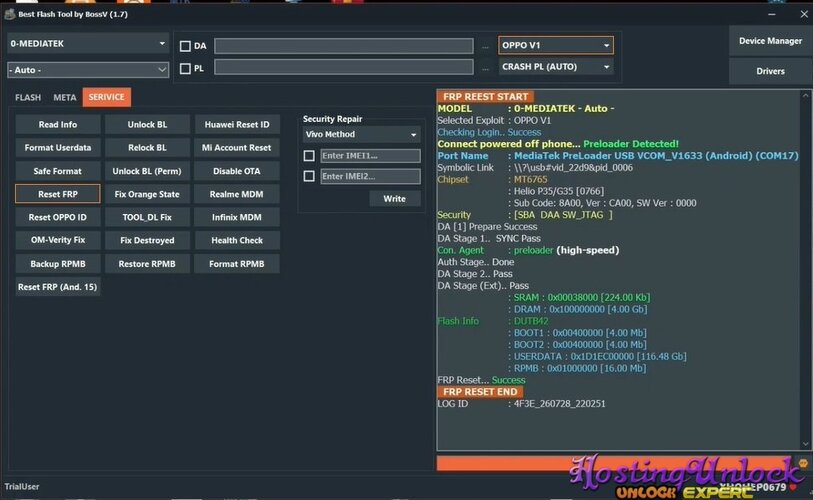813x500 pixels.
Task: Click the orange progress bar
Action: click(x=614, y=463)
